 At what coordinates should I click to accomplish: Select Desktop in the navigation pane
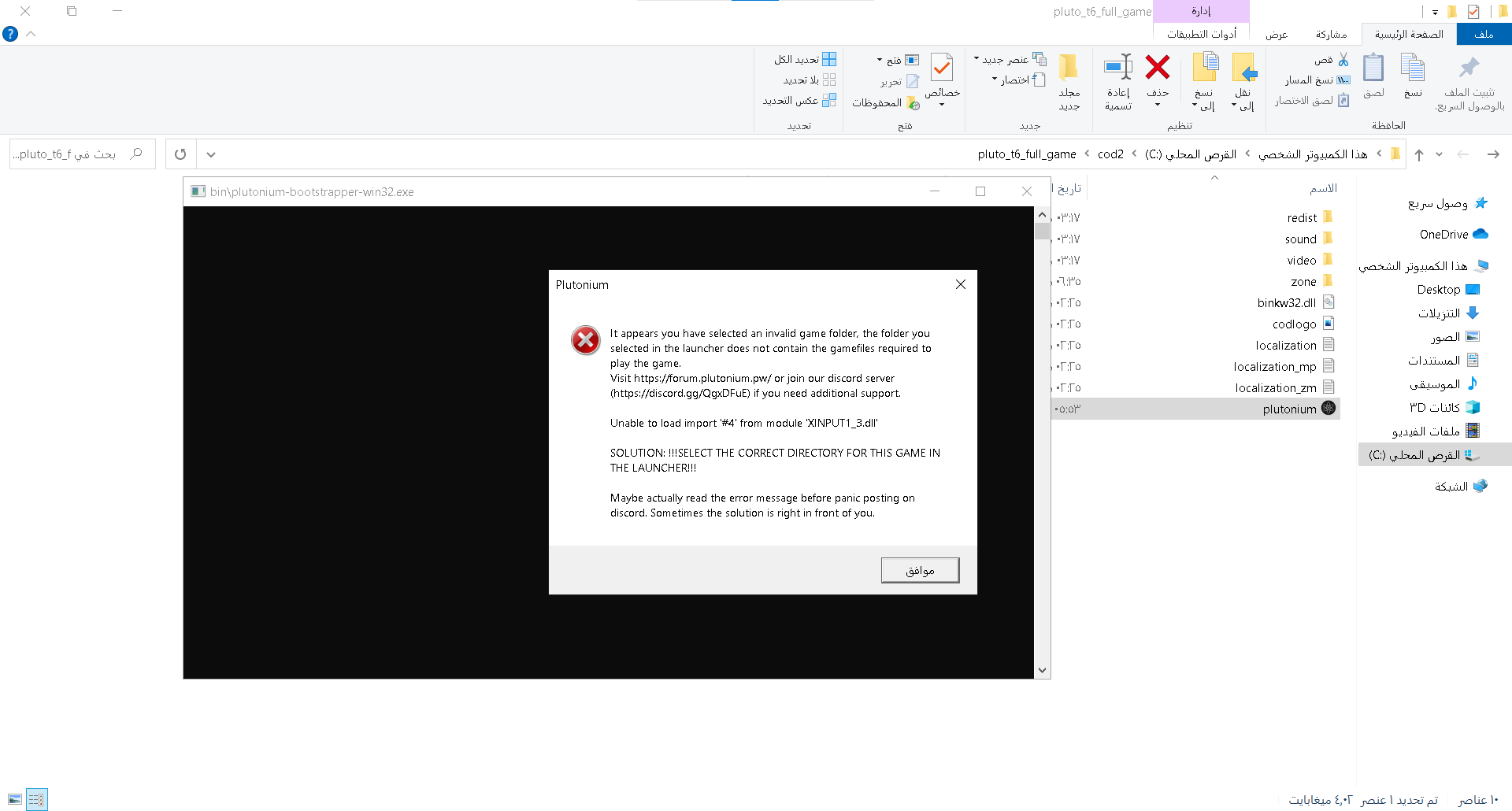1448,289
